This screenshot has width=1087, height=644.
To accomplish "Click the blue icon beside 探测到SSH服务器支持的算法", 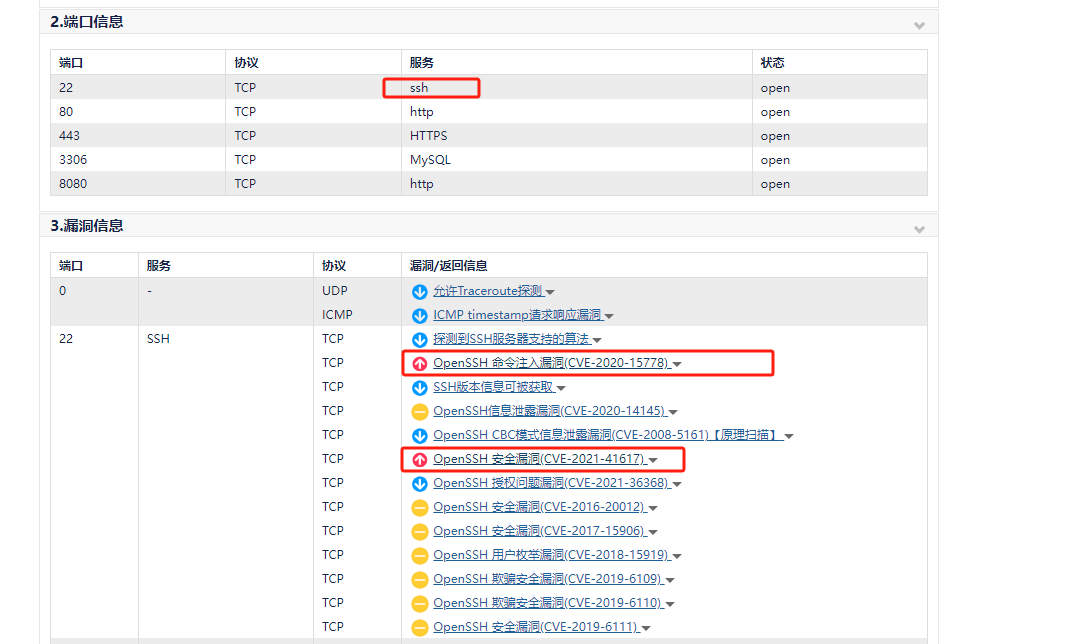I will click(x=419, y=340).
